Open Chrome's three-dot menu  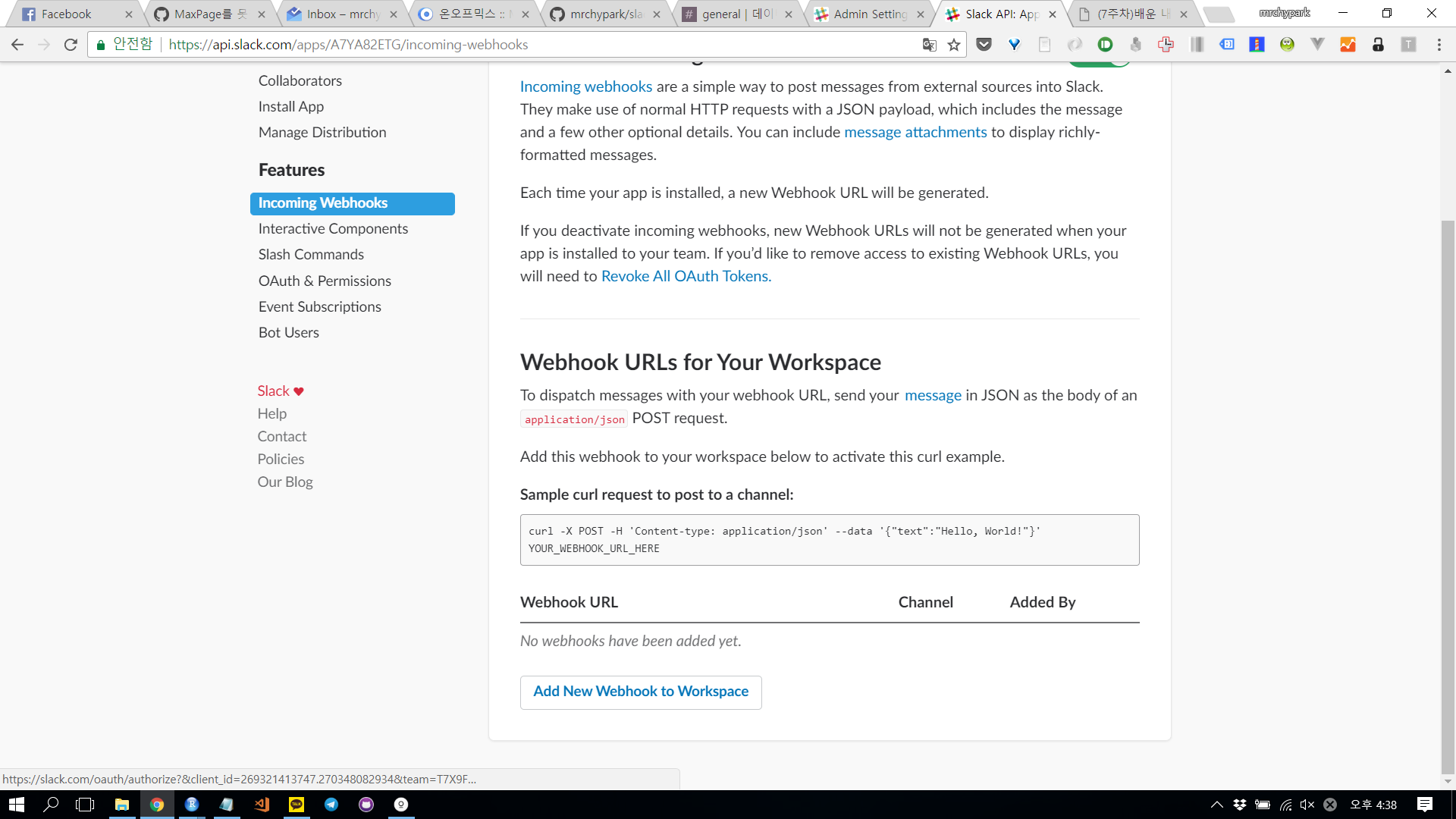pyautogui.click(x=1439, y=45)
